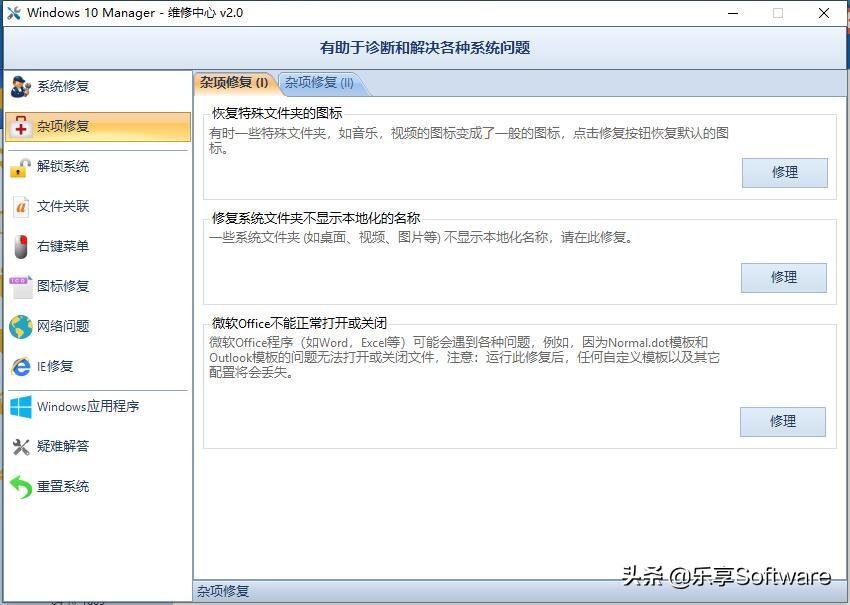850x605 pixels.
Task: Open 疑难解答 section
Action: (x=98, y=447)
